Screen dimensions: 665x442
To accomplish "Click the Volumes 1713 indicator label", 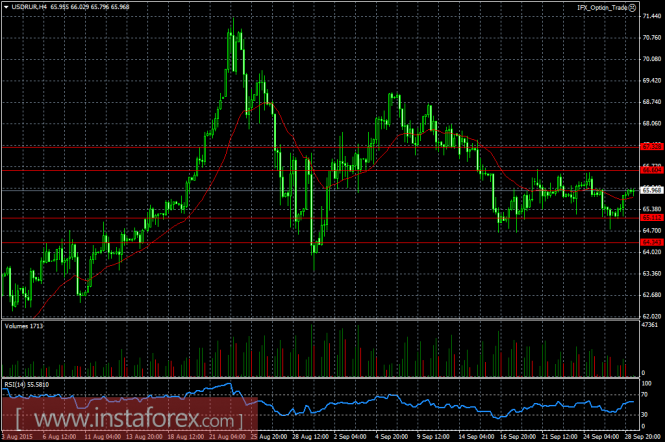I will pyautogui.click(x=24, y=326).
